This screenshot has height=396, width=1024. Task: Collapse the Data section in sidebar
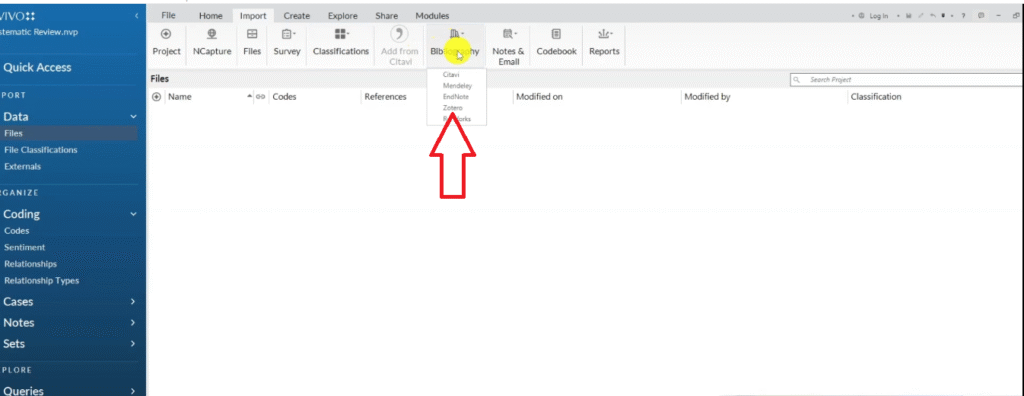[x=133, y=117]
